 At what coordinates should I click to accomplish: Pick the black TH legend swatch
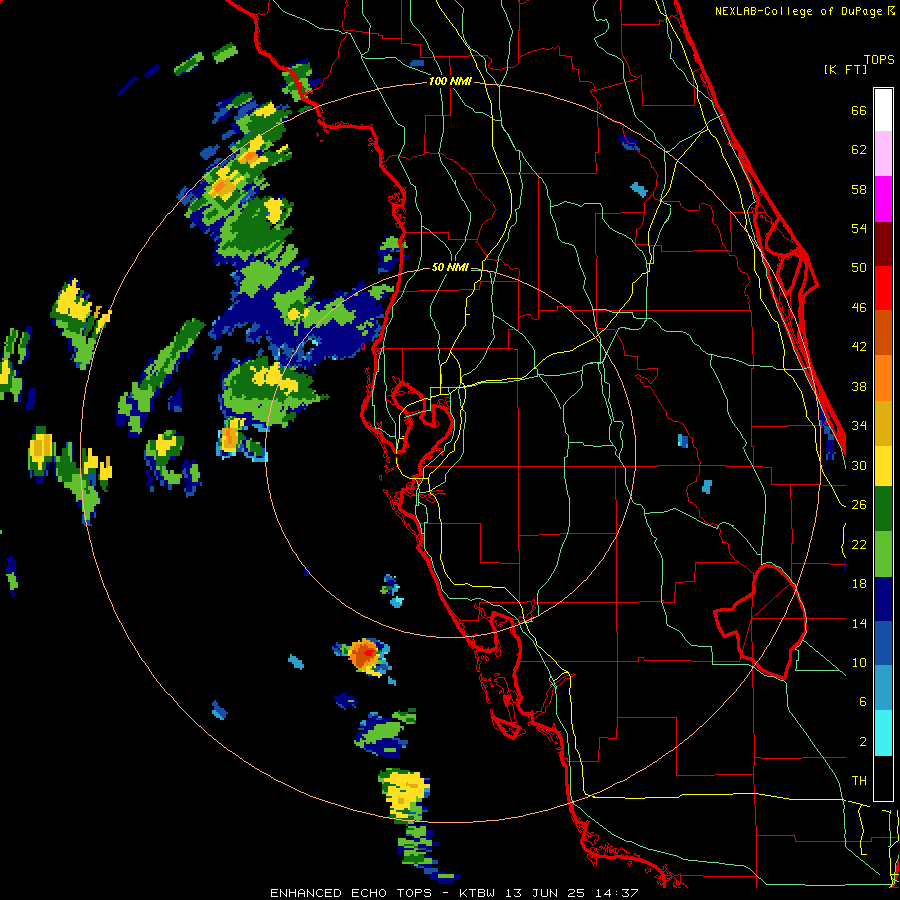click(883, 778)
